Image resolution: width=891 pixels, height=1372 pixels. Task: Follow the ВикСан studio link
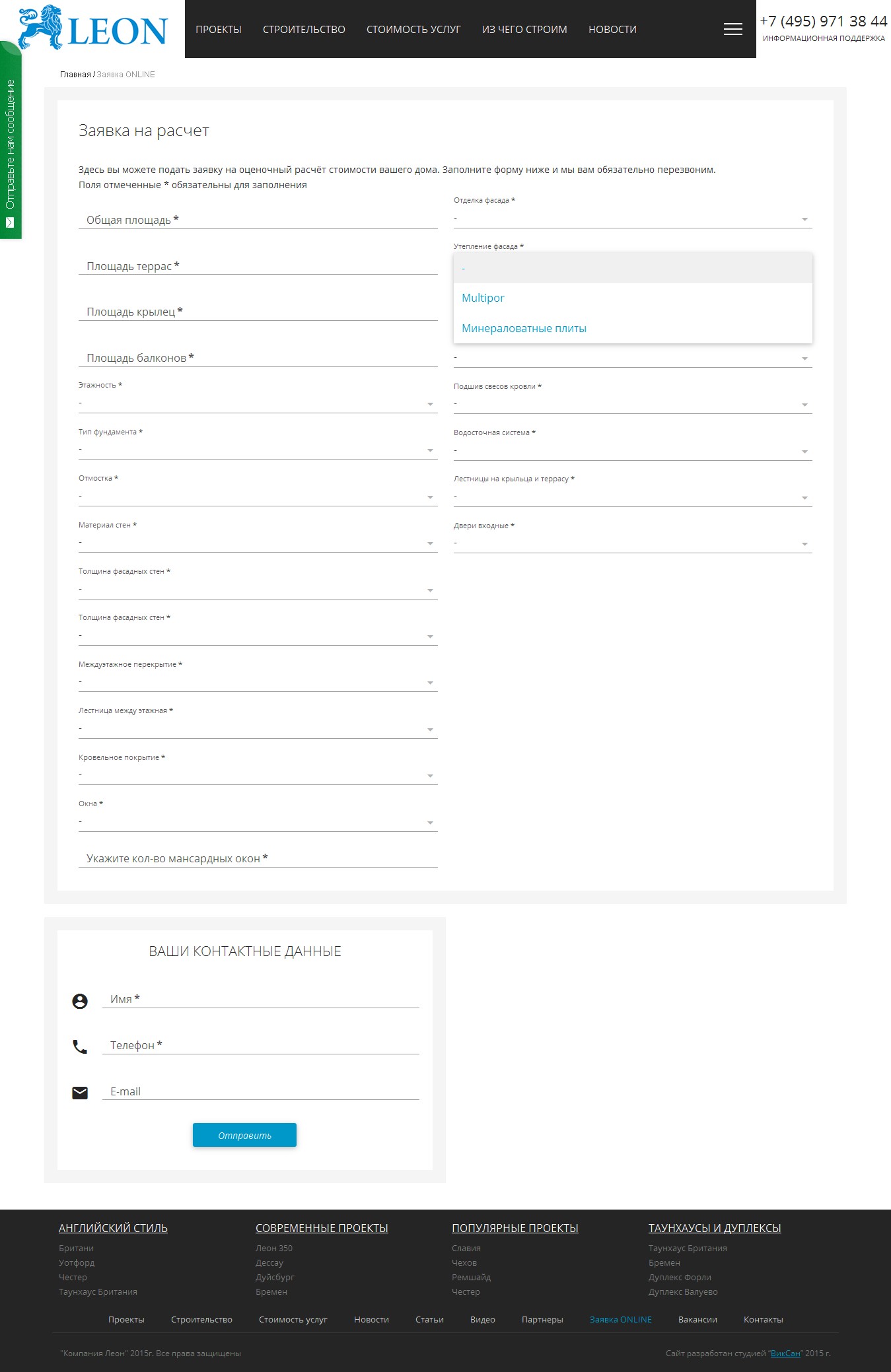(785, 1353)
